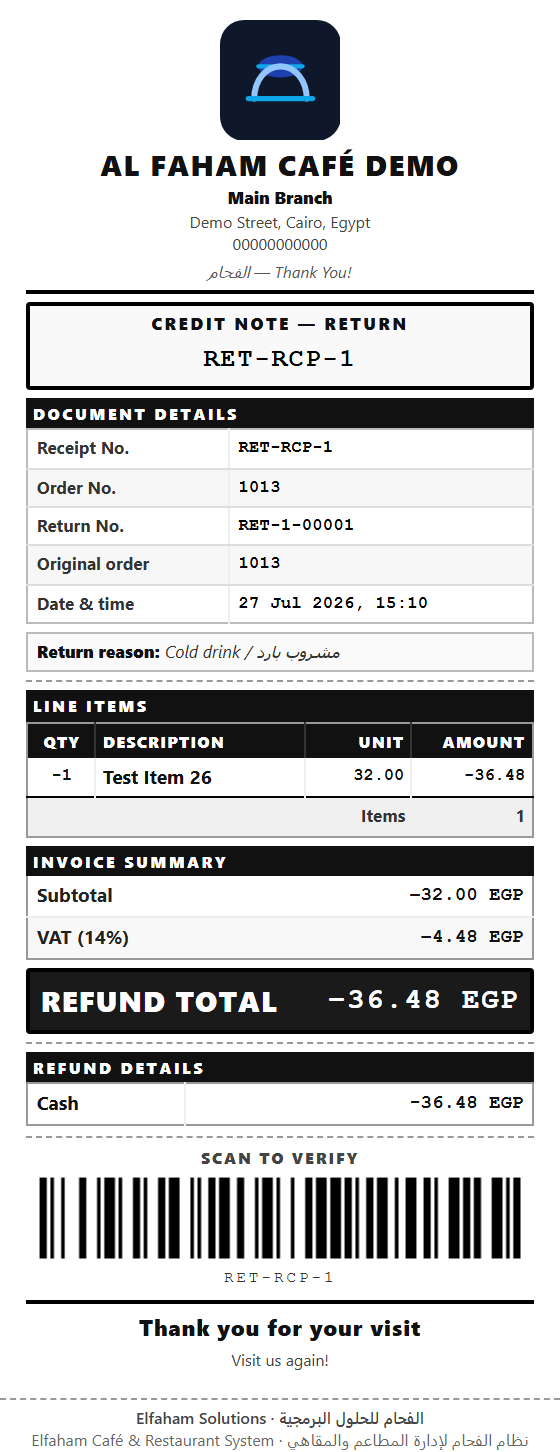The width and height of the screenshot is (560, 1452).
Task: Click the barcode caption RET-RCP-1 text
Action: click(x=279, y=1277)
